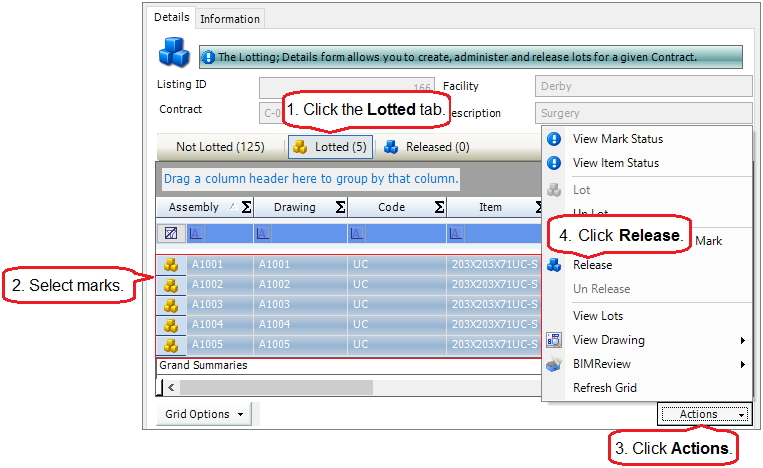
Task: Click the gold lot icon for row A1003
Action: tap(171, 304)
